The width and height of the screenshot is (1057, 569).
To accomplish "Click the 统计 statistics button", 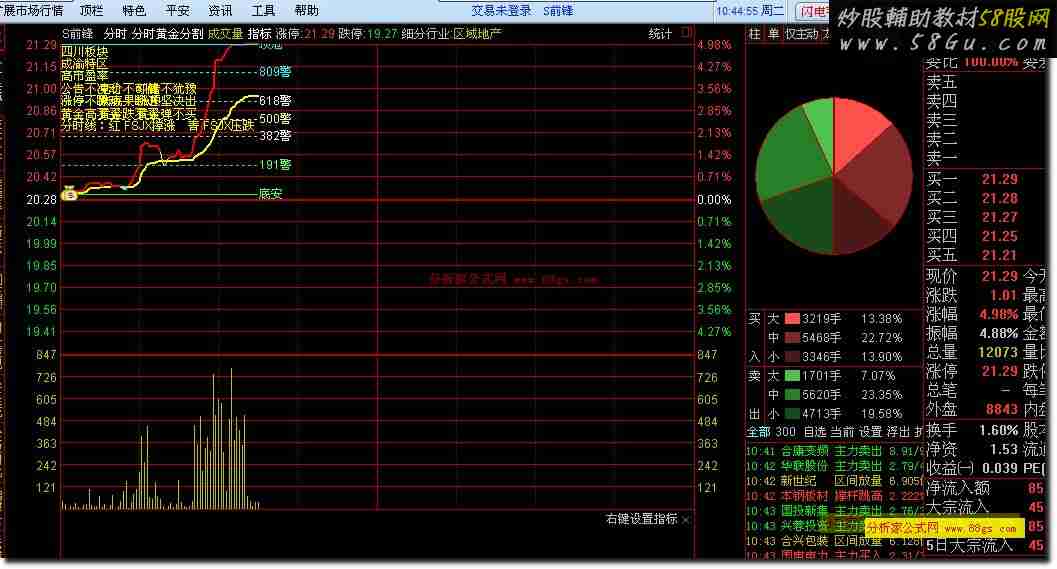I will click(660, 34).
